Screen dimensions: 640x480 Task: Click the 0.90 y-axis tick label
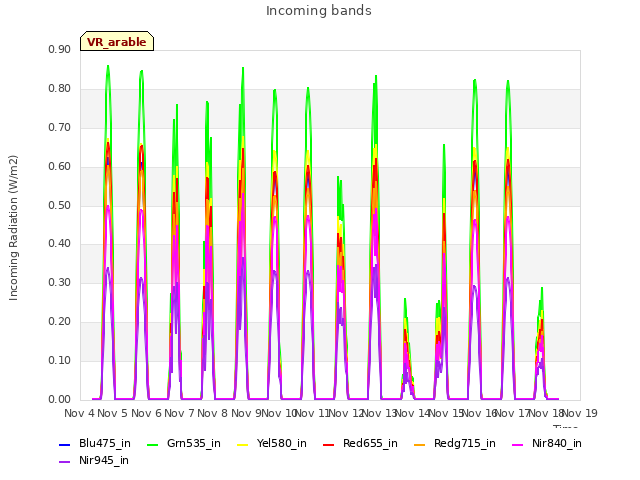[x=59, y=50]
